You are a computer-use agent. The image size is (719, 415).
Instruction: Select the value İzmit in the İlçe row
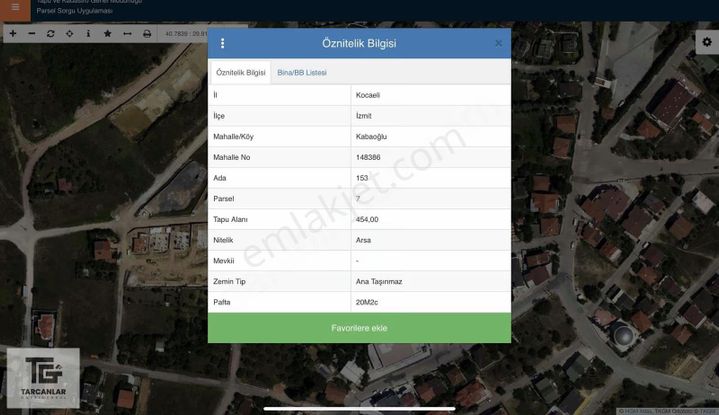[364, 116]
